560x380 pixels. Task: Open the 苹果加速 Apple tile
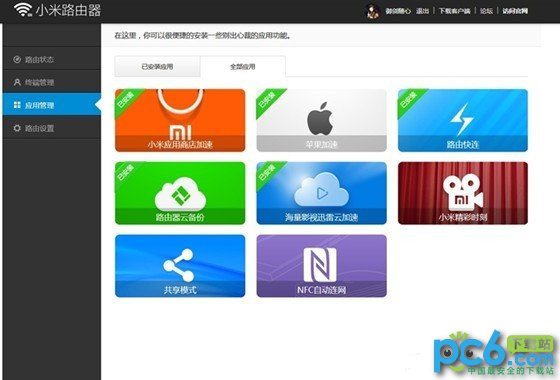[321, 120]
